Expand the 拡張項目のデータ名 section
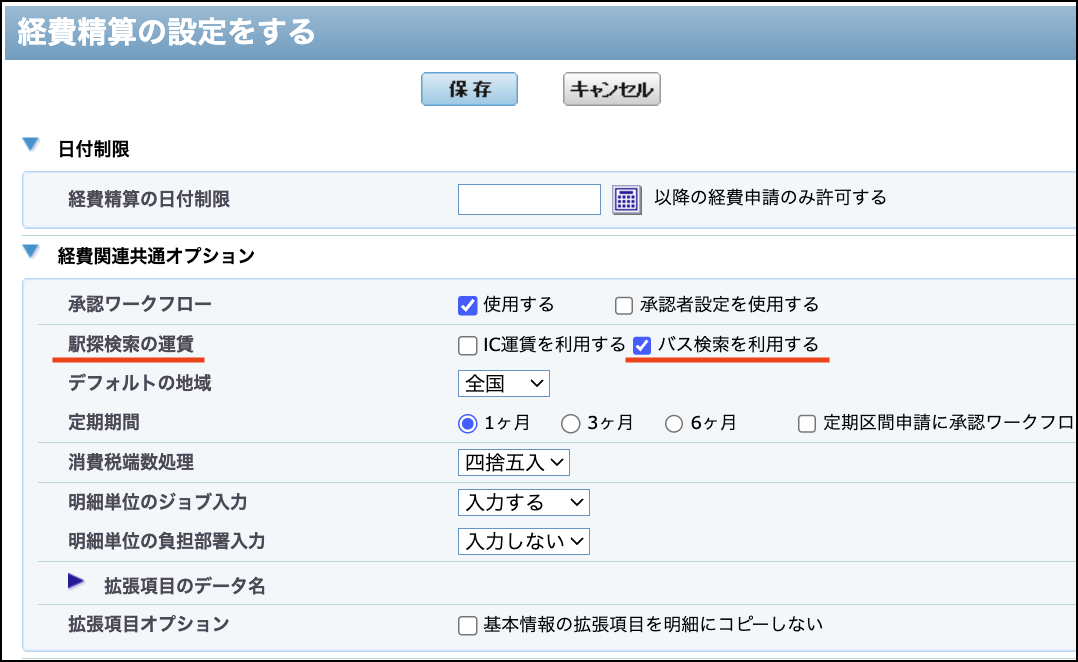The image size is (1078, 662). point(76,582)
